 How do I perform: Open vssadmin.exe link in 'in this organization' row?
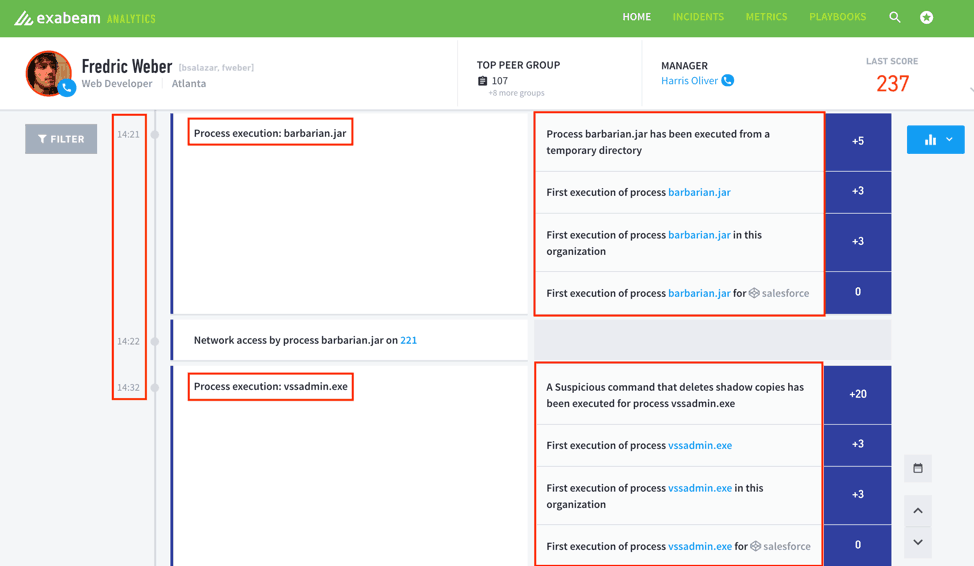[700, 488]
